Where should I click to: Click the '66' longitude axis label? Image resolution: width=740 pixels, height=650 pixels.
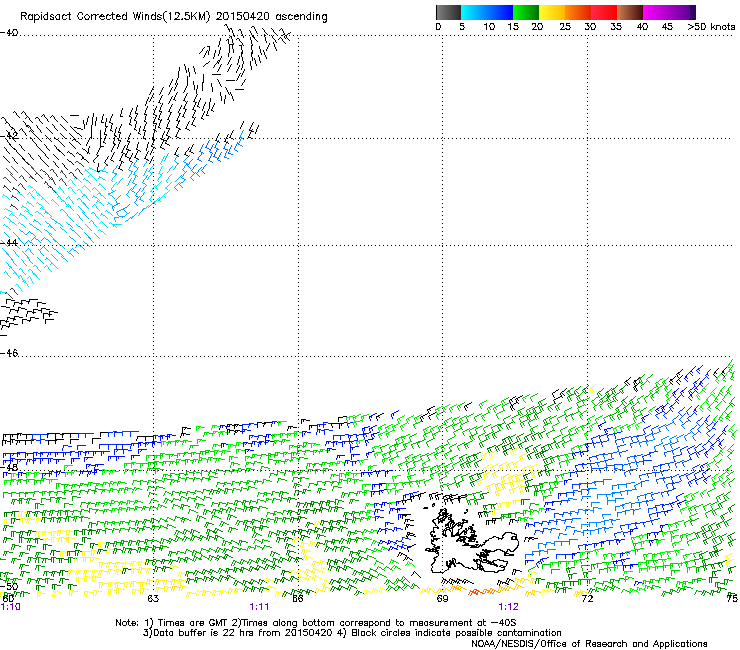click(298, 599)
